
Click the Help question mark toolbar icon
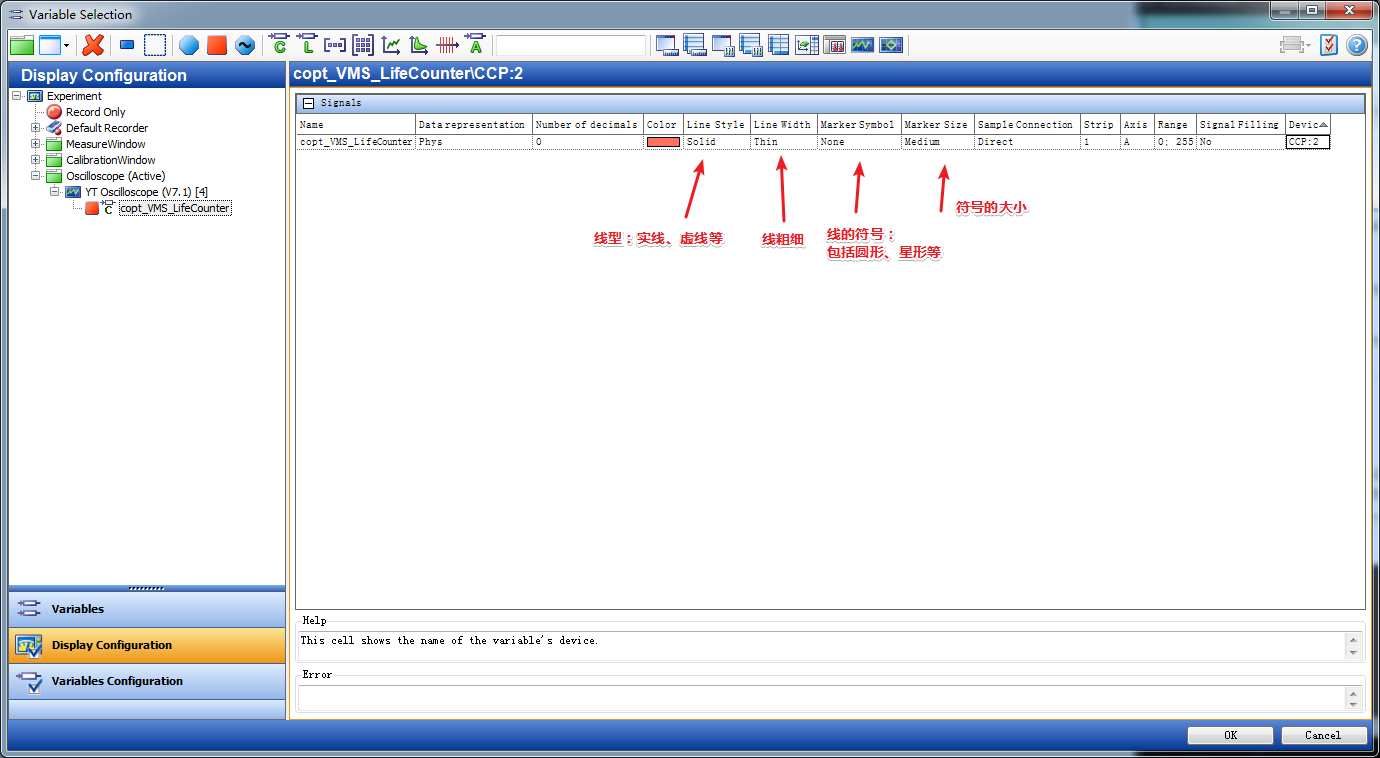[x=1358, y=44]
